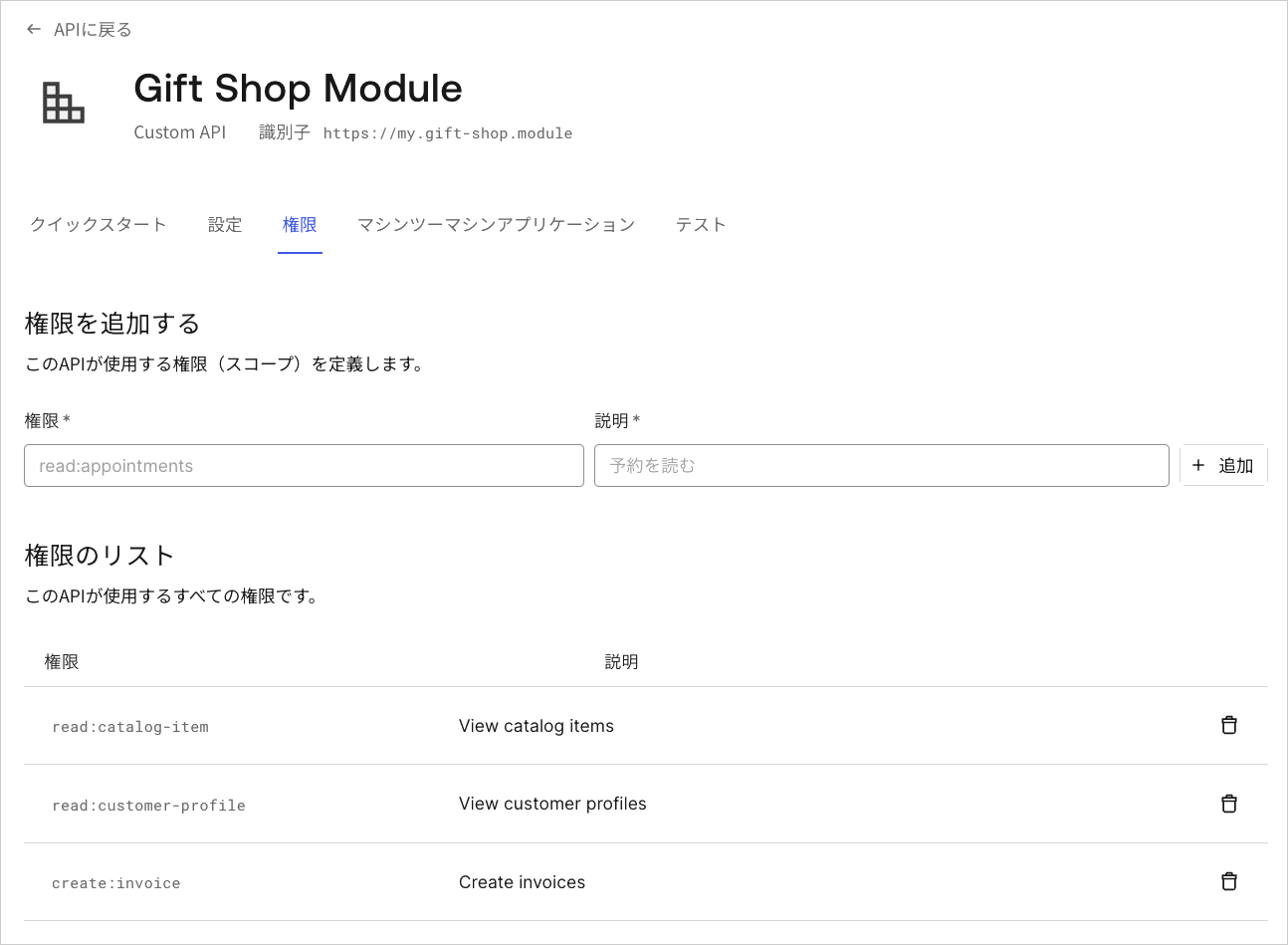Open the クイックスタート tab
The image size is (1288, 945).
99,224
